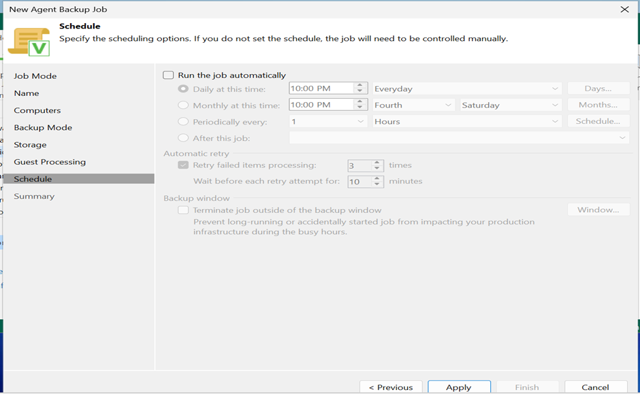Screen dimensions: 640x394
Task: Enable Run the job automatically checkbox
Action: tap(168, 75)
